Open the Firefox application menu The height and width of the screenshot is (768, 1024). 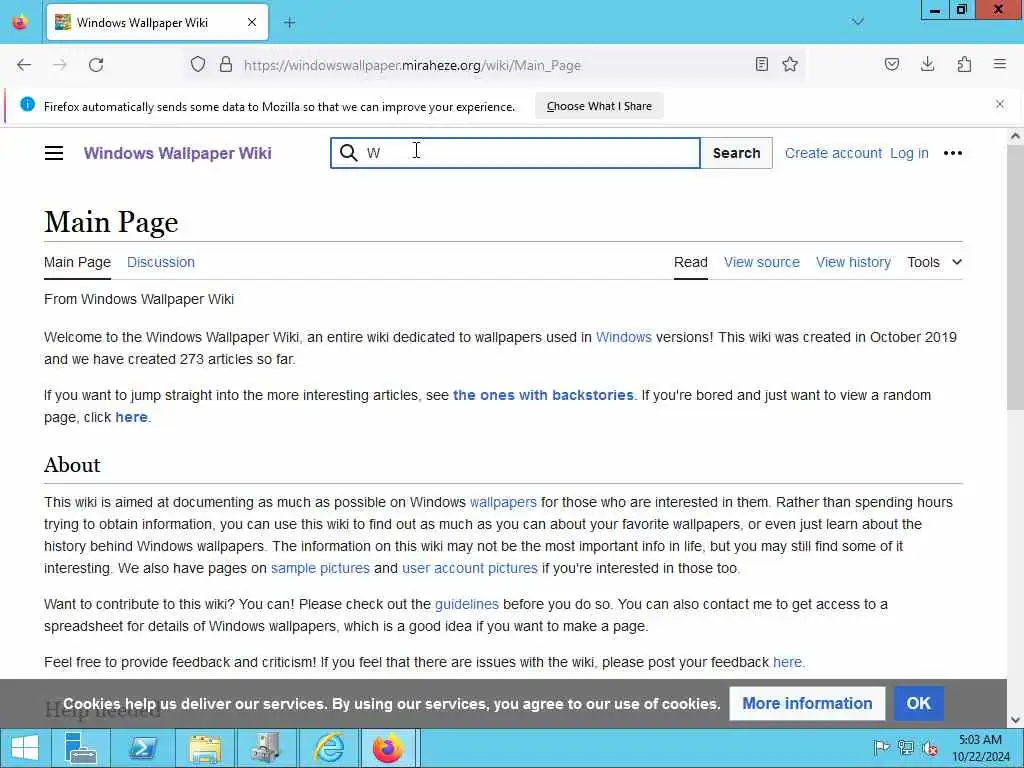[1000, 64]
